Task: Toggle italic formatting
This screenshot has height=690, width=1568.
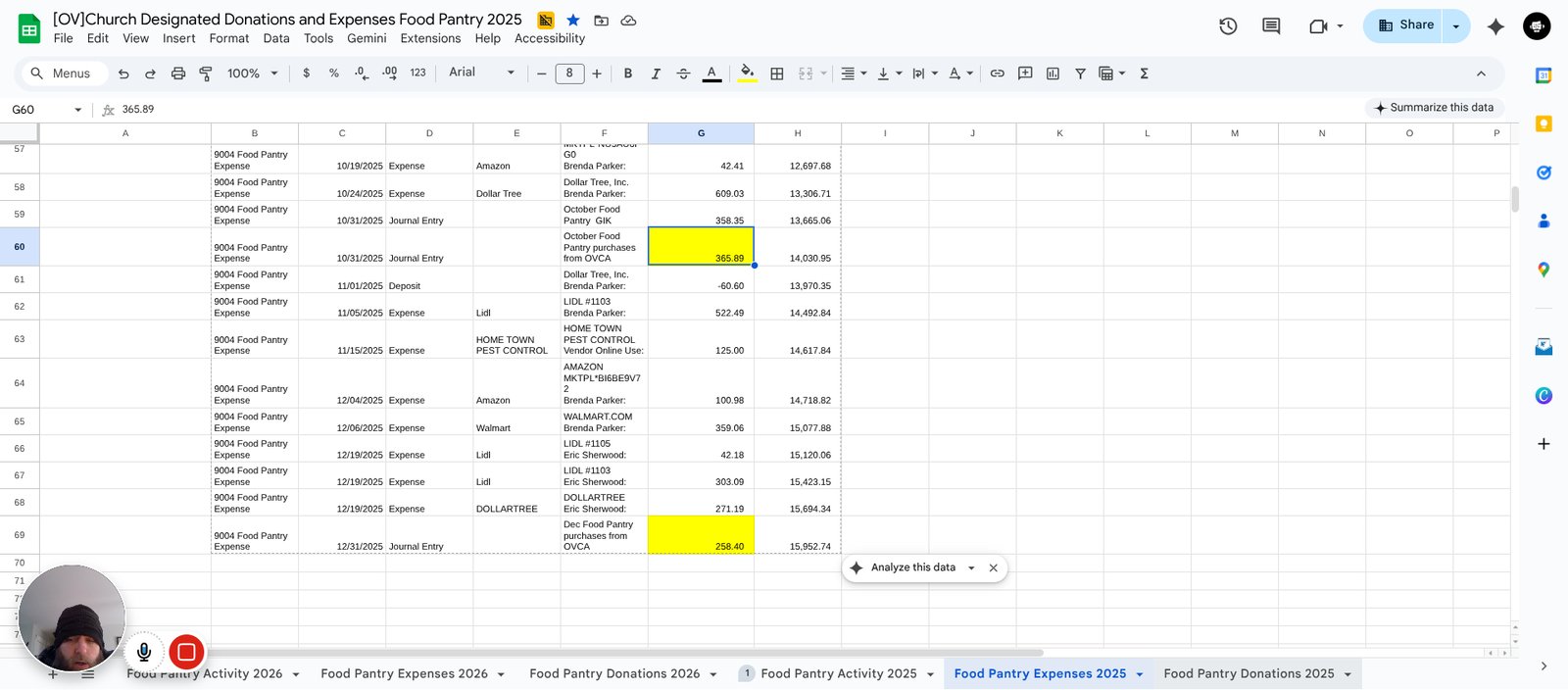Action: pos(656,74)
